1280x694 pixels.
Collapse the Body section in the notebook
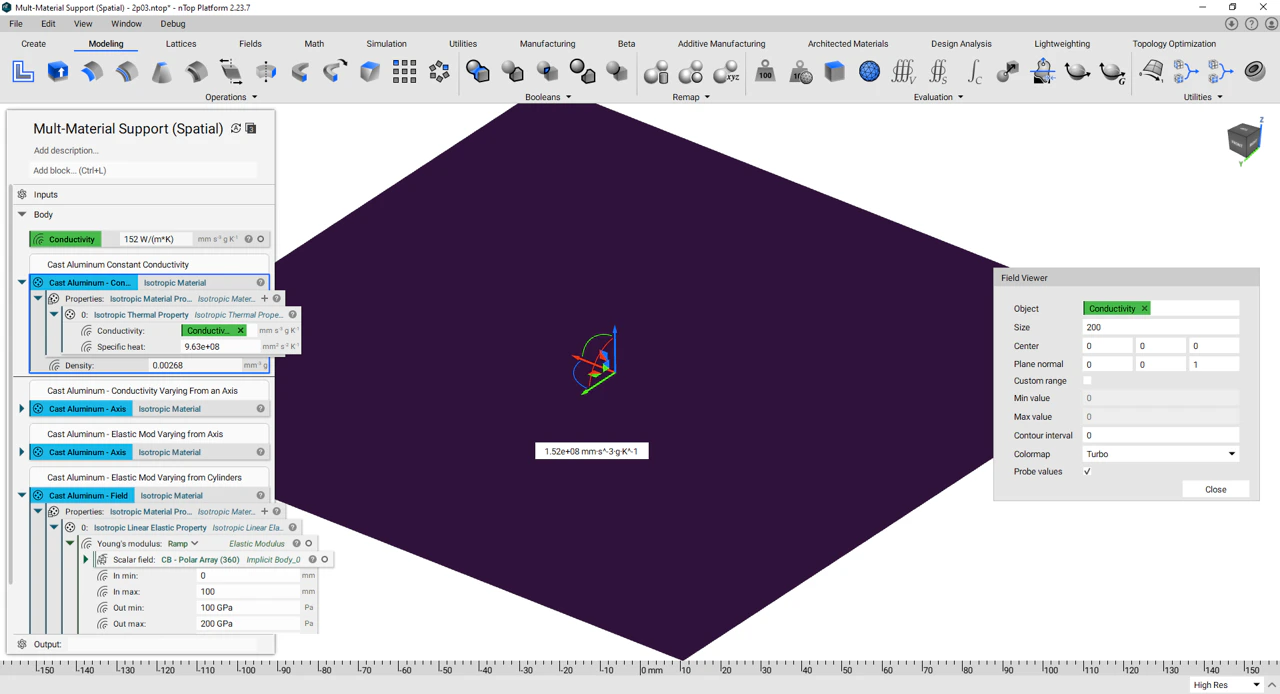(22, 214)
